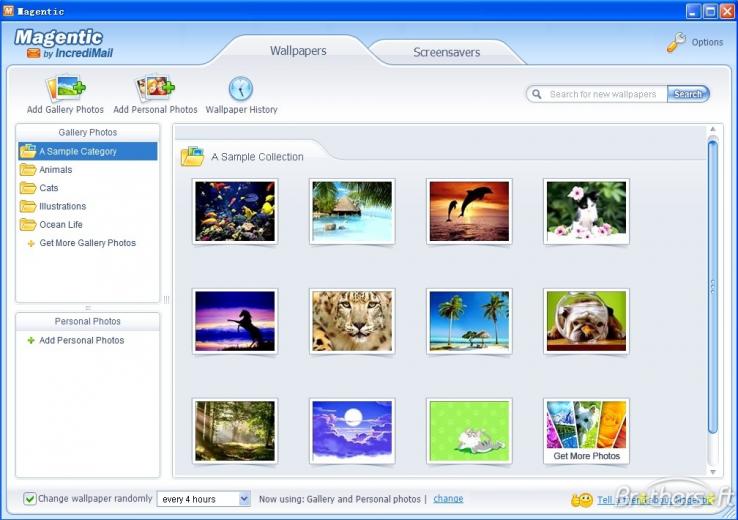Select the kitten with flowers wallpaper
738x520 pixels.
586,211
